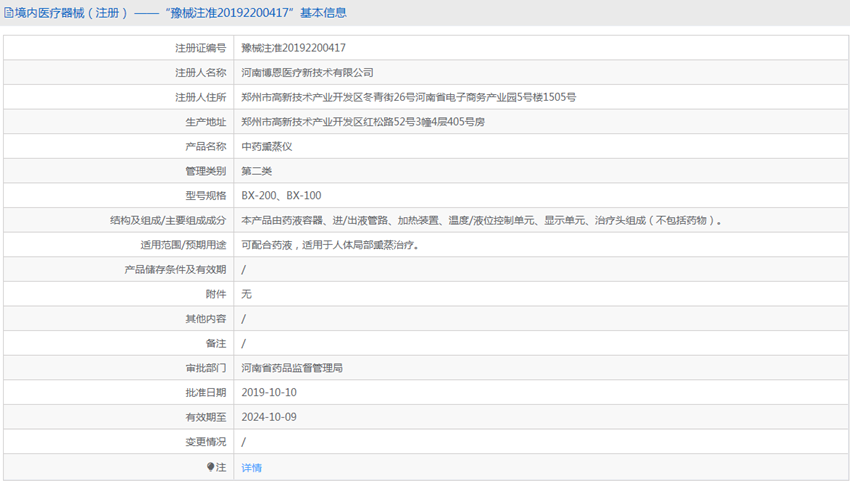The image size is (850, 485).
Task: Click the 型号规格 label
Action: pos(206,196)
